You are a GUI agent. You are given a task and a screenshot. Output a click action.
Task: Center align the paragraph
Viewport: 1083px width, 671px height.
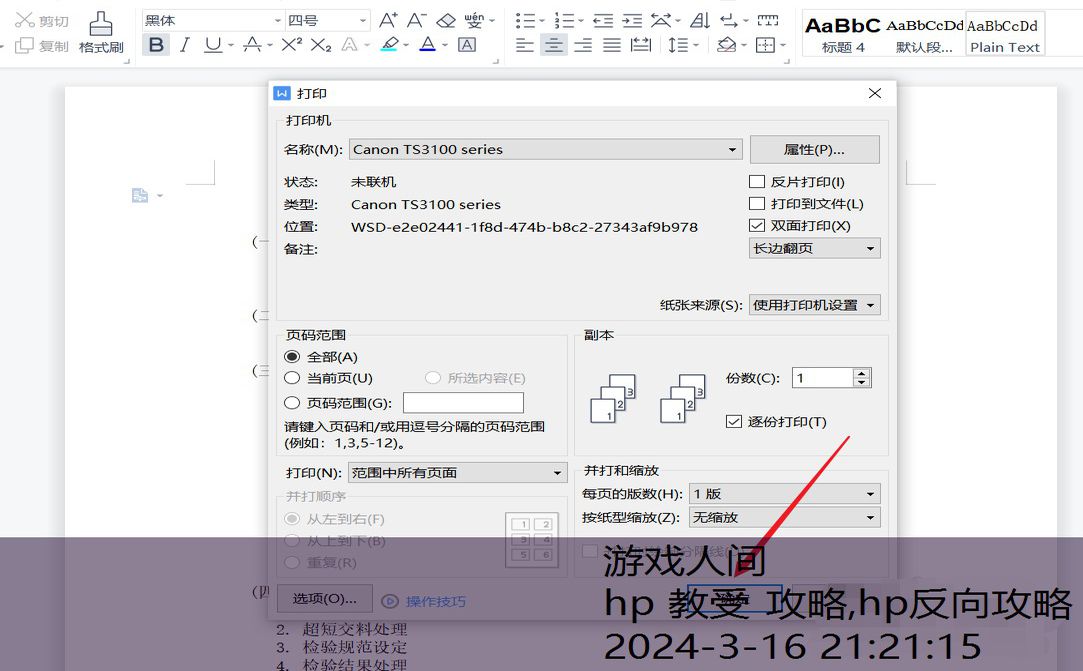(554, 46)
